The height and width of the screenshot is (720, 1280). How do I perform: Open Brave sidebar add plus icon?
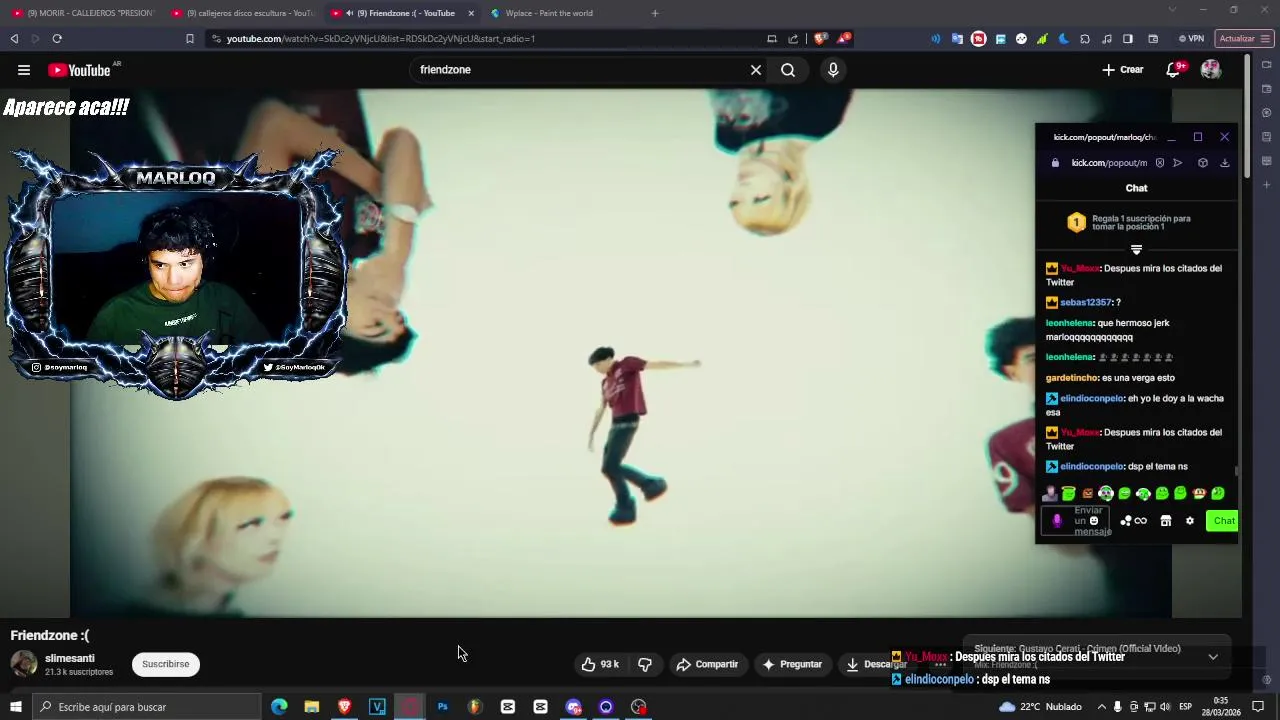point(1266,185)
